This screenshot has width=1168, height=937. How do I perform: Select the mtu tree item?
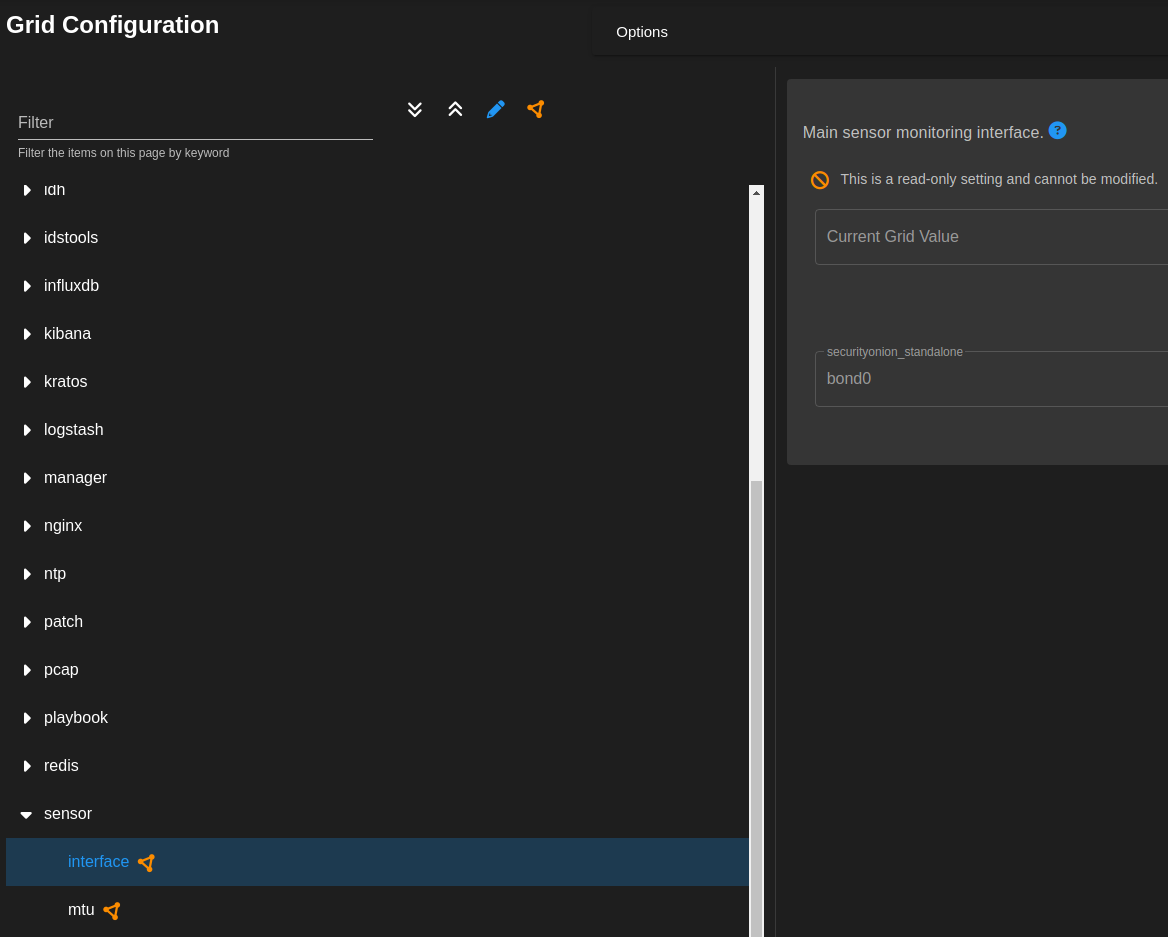(x=80, y=910)
